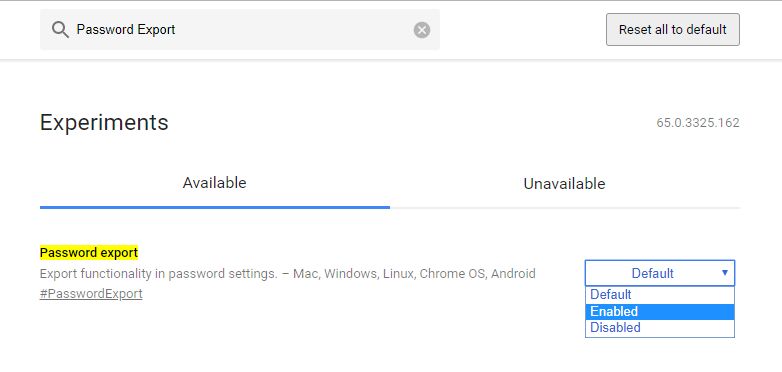782x372 pixels.
Task: Open the #PasswordExport anchor link
Action: pos(91,294)
